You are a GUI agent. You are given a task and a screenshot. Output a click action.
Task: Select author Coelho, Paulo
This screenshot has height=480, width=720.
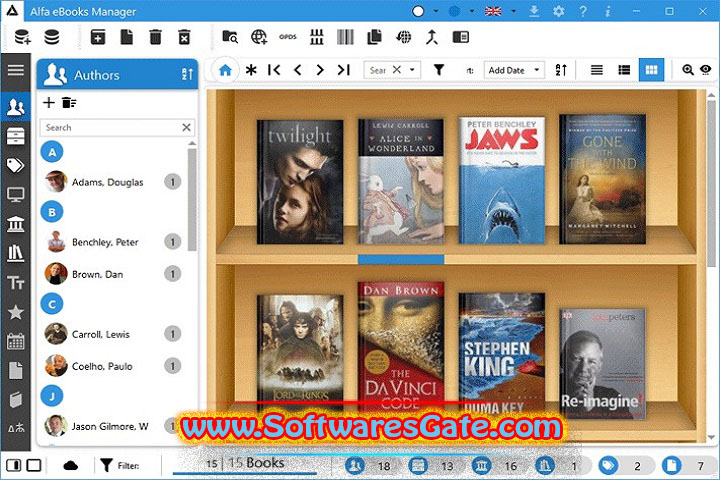coord(112,366)
